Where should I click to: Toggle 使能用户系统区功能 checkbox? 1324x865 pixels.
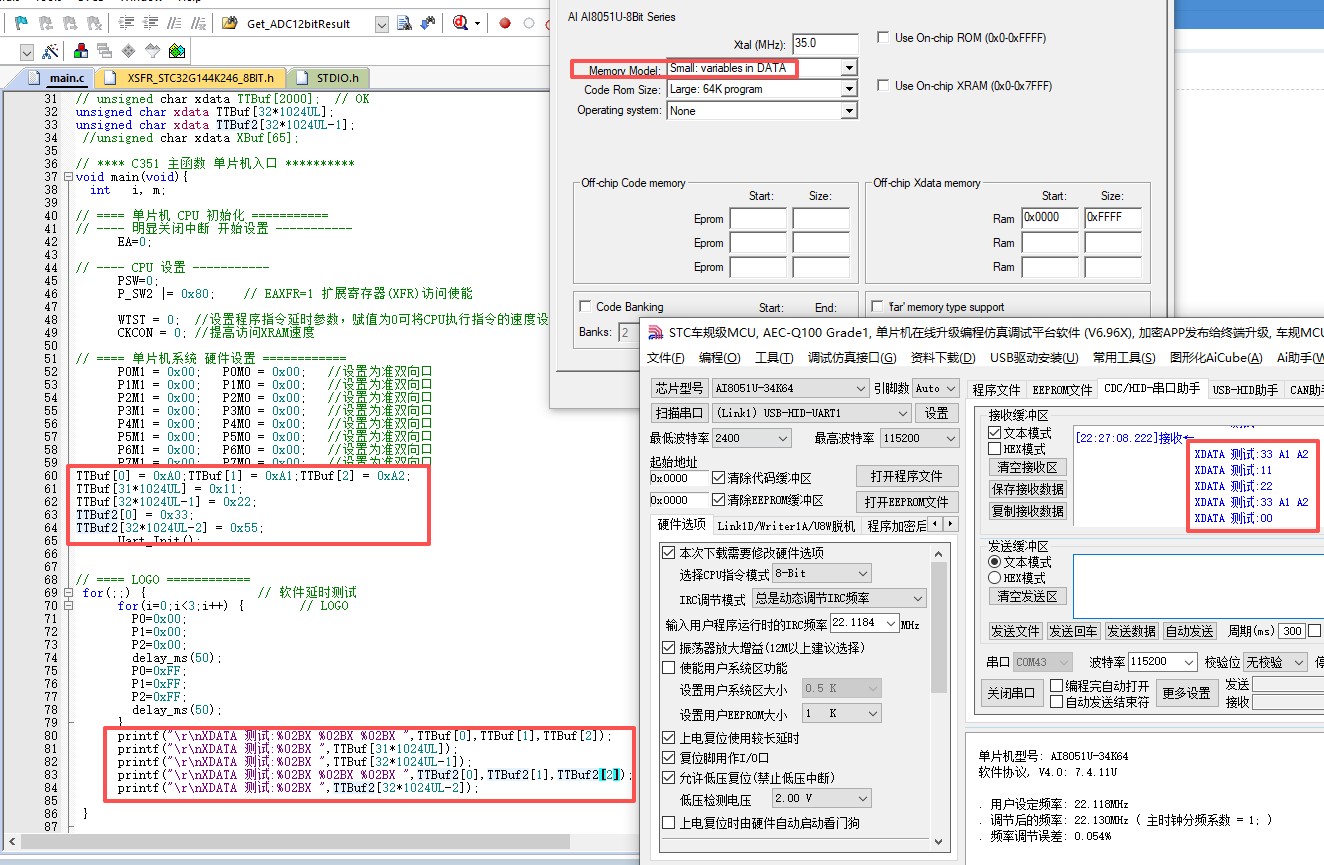[x=668, y=668]
